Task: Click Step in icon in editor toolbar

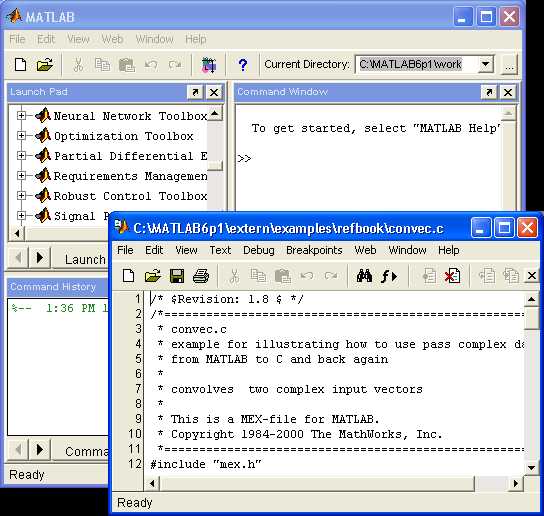Action: pyautogui.click(x=511, y=276)
